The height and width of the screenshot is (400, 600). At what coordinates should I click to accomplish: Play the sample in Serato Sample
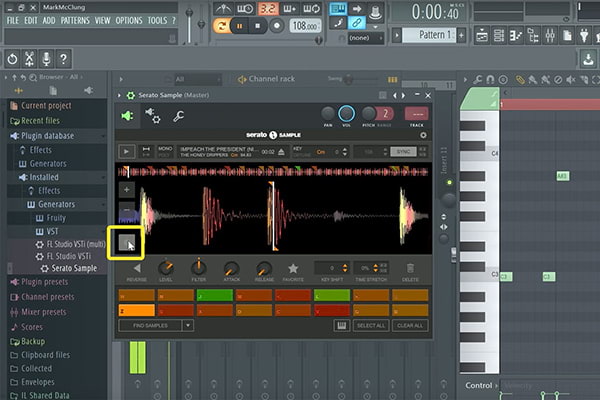(x=126, y=152)
